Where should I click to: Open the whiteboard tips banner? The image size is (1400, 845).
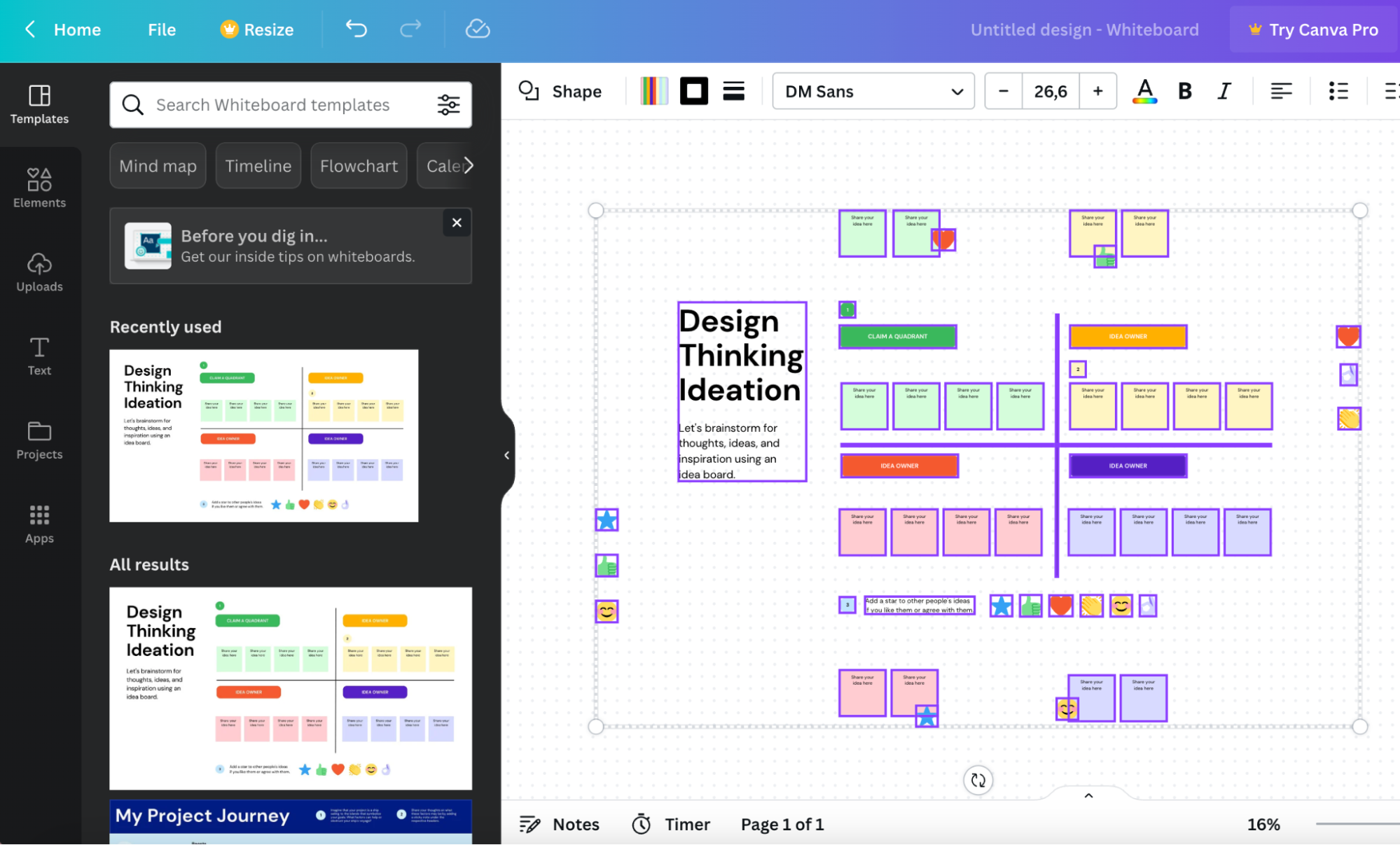pos(291,246)
